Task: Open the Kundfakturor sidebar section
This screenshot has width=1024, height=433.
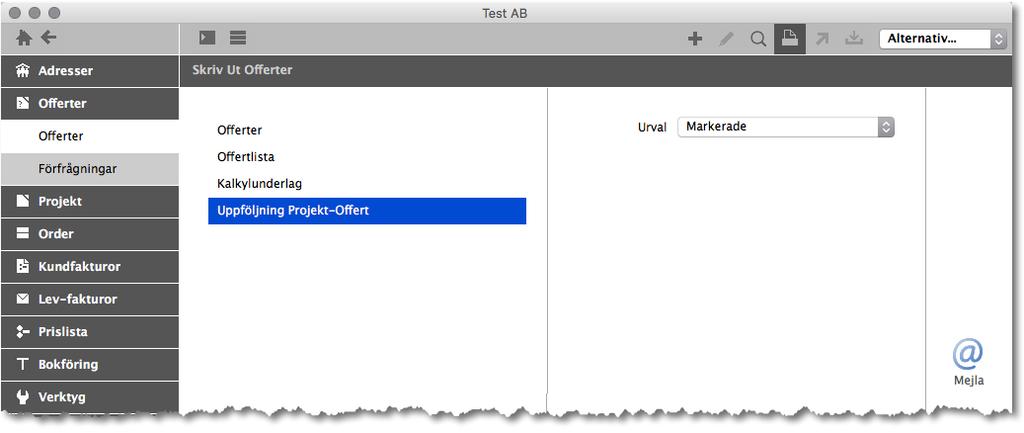Action: click(89, 266)
